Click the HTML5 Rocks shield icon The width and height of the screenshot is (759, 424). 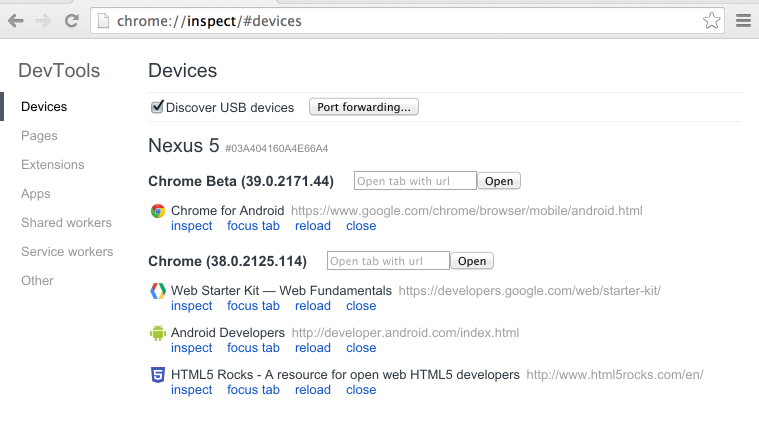pyautogui.click(x=158, y=375)
